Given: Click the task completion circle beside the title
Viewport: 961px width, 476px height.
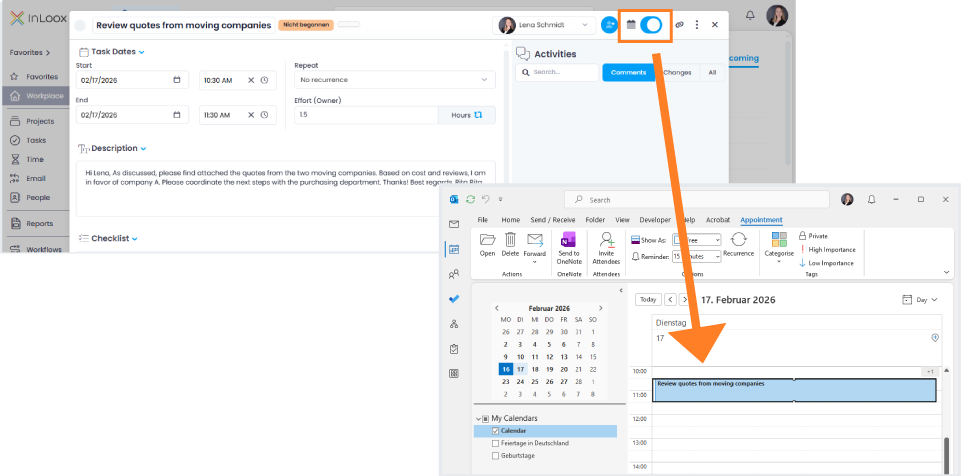Looking at the screenshot, I should 80,26.
